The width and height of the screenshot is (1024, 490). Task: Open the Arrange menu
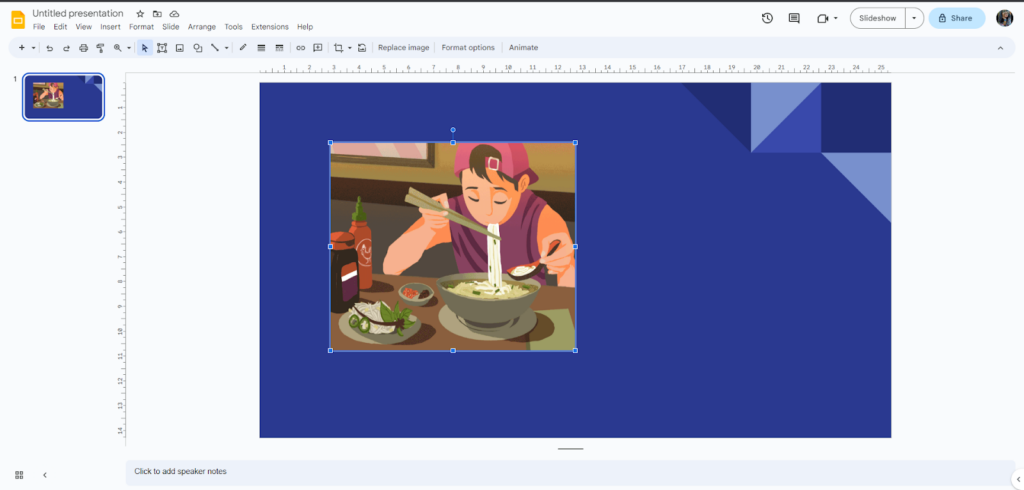pyautogui.click(x=201, y=27)
